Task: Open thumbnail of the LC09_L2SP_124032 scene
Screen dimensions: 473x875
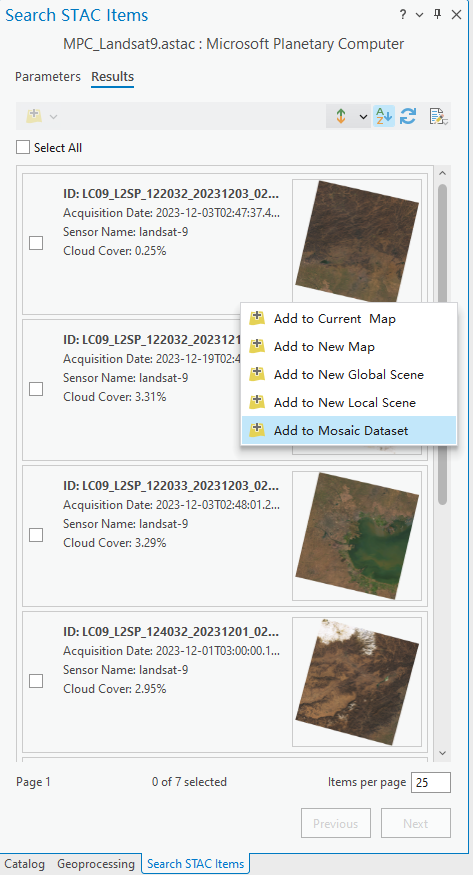Action: tap(357, 682)
